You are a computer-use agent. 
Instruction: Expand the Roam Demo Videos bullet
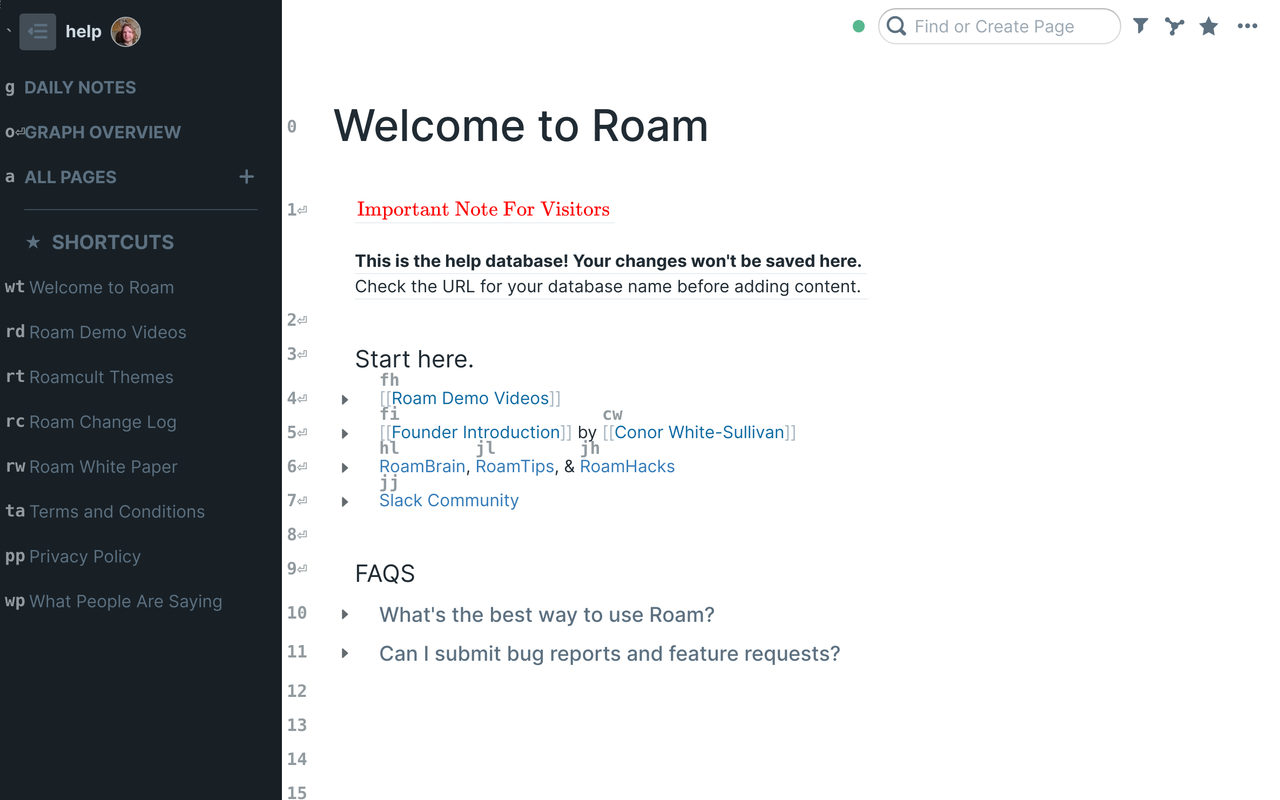click(x=345, y=399)
